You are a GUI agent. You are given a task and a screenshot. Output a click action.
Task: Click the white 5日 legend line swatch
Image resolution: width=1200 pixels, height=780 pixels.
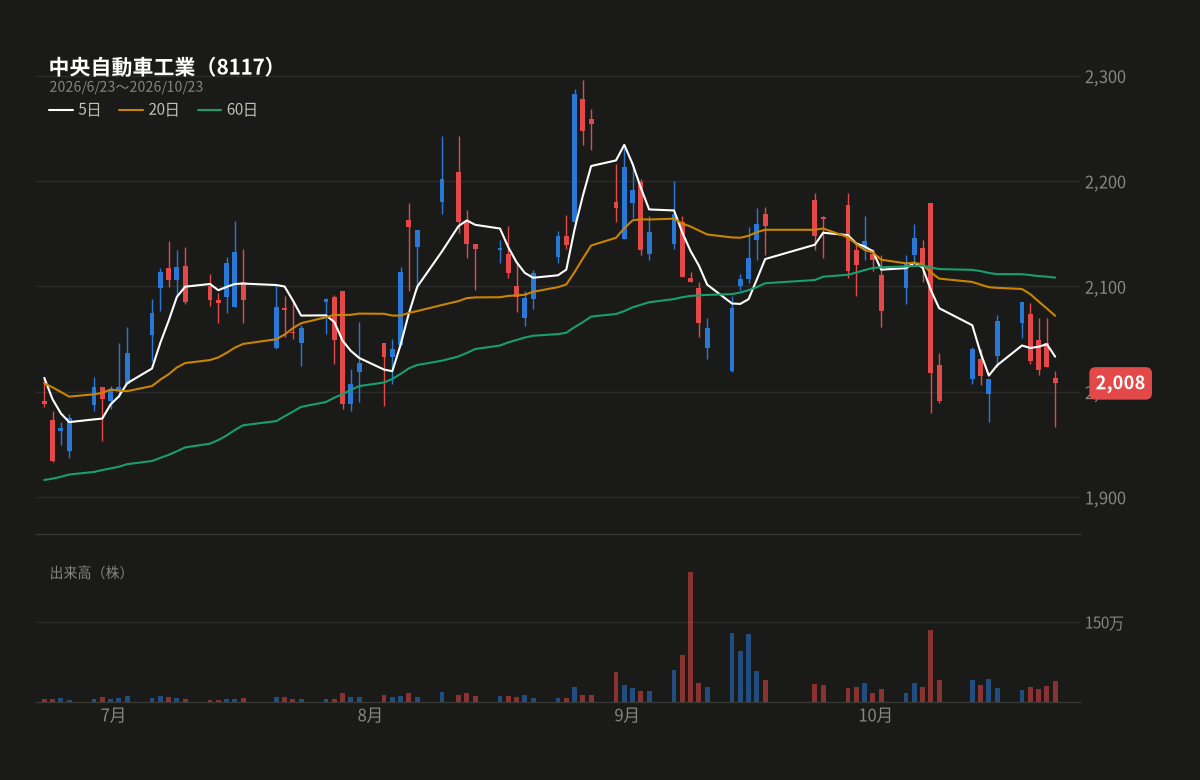(60, 110)
